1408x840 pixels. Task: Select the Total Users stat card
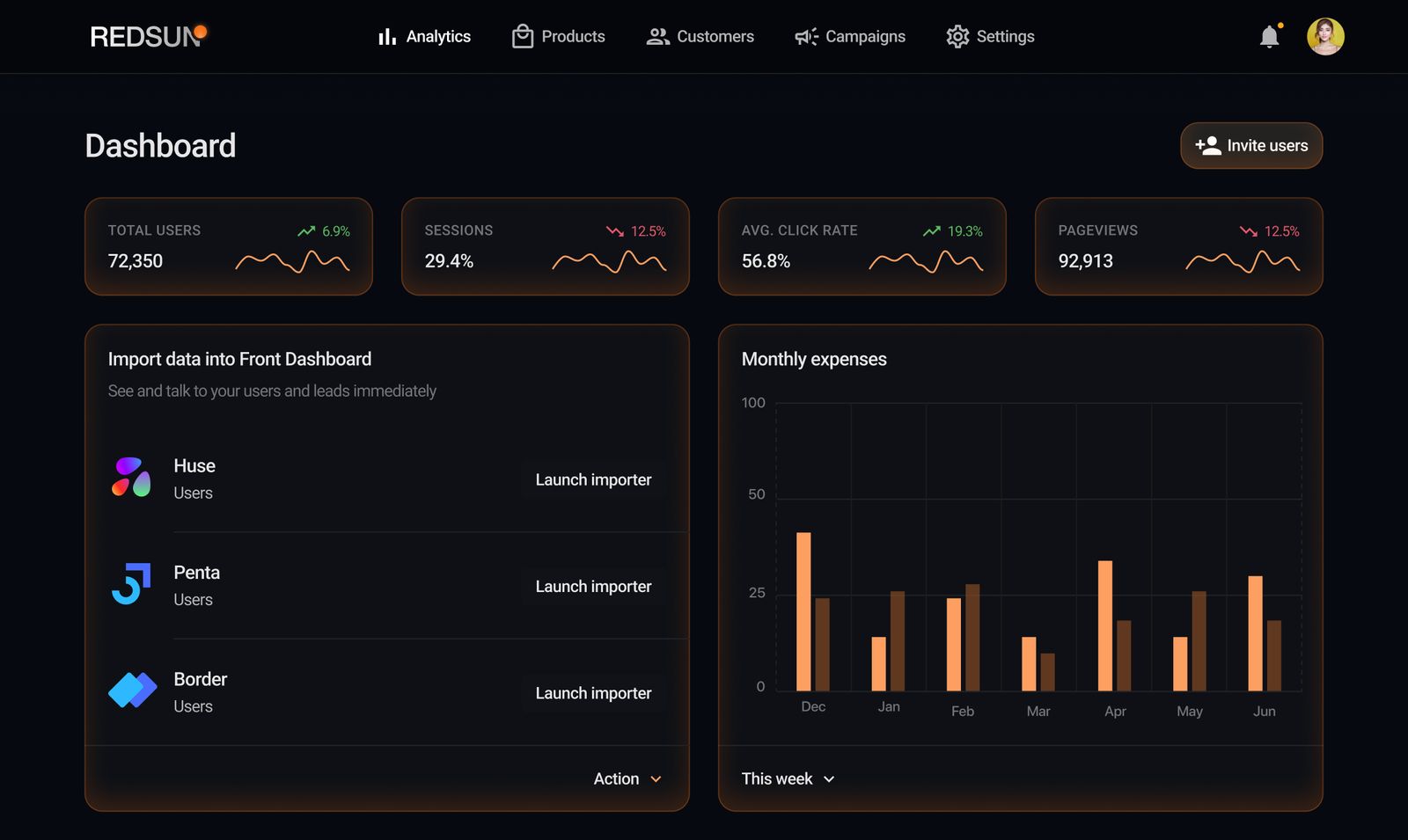pyautogui.click(x=229, y=246)
